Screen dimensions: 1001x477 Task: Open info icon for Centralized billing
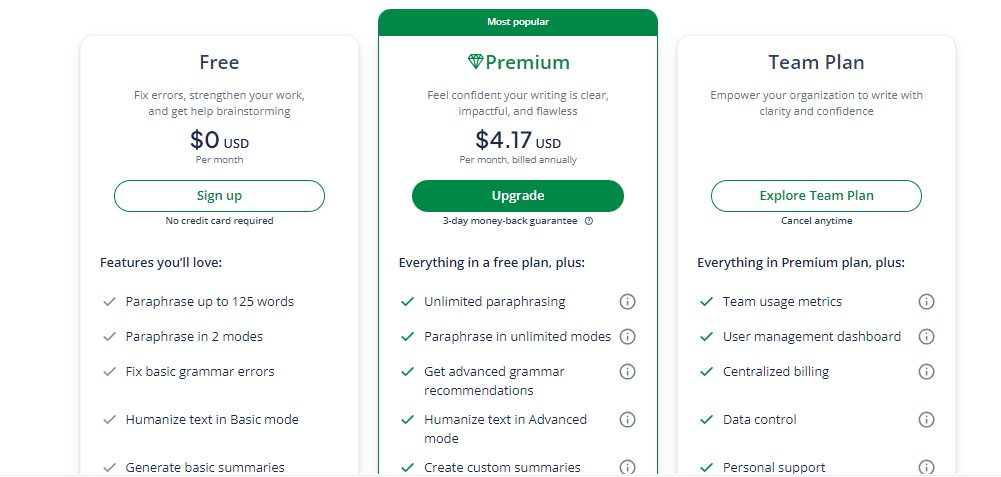tap(926, 372)
